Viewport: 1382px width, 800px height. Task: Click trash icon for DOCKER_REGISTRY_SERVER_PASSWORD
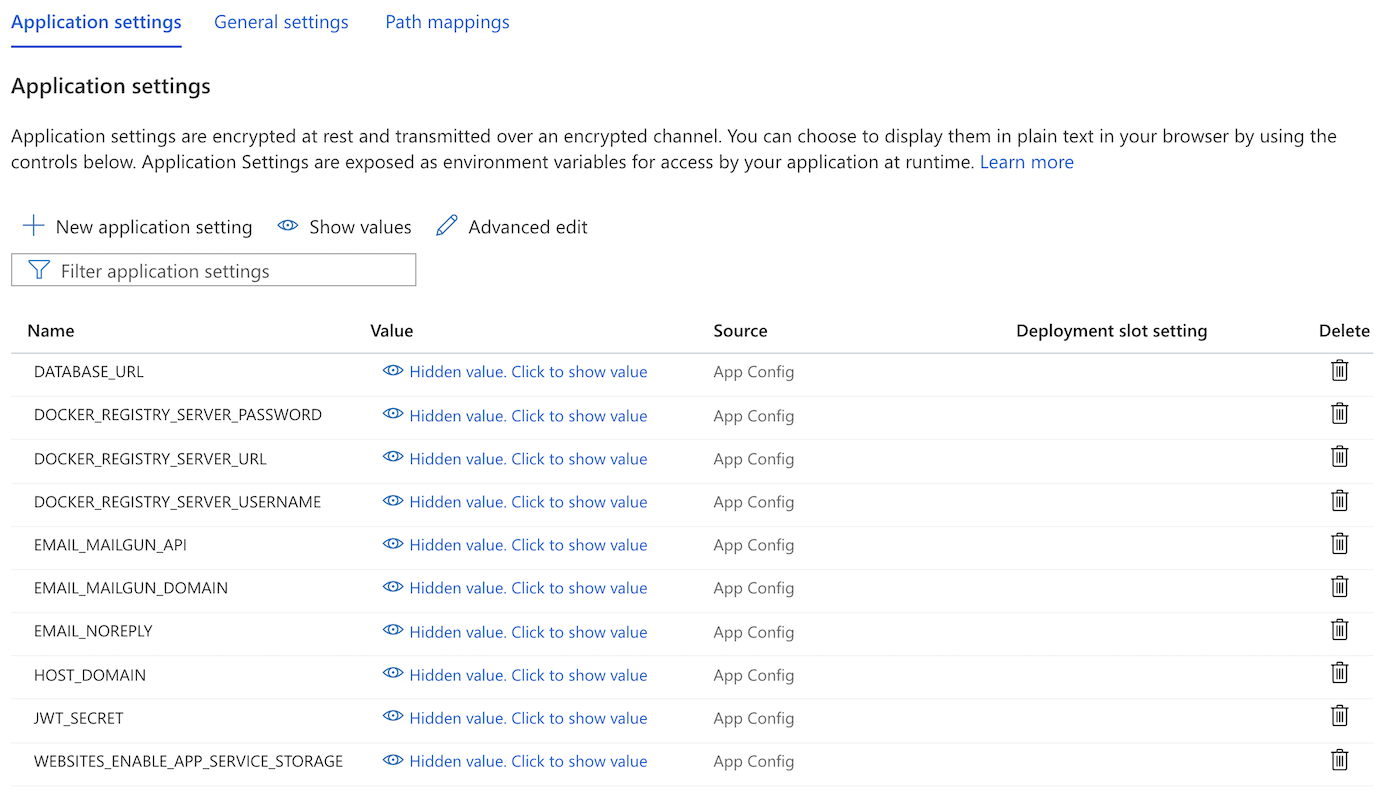point(1339,414)
